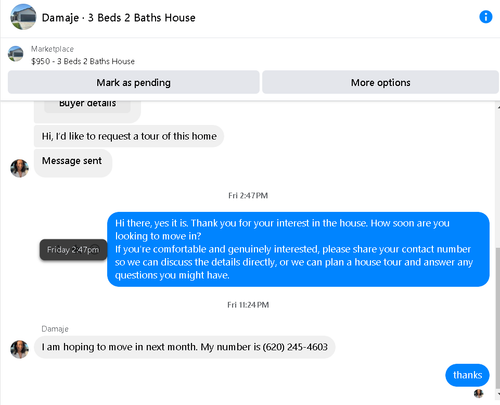Select the 'request a tour of this home' message
500x405 pixels.
[x=129, y=136]
